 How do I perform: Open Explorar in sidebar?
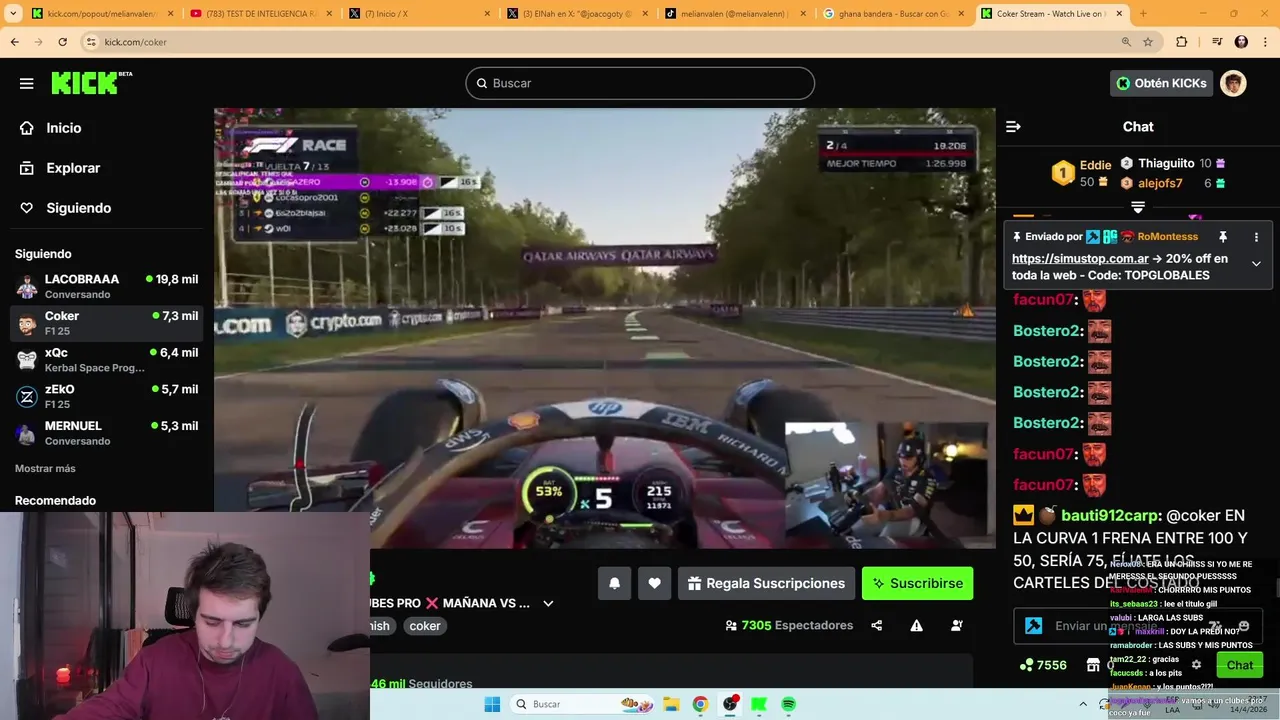pos(60,168)
